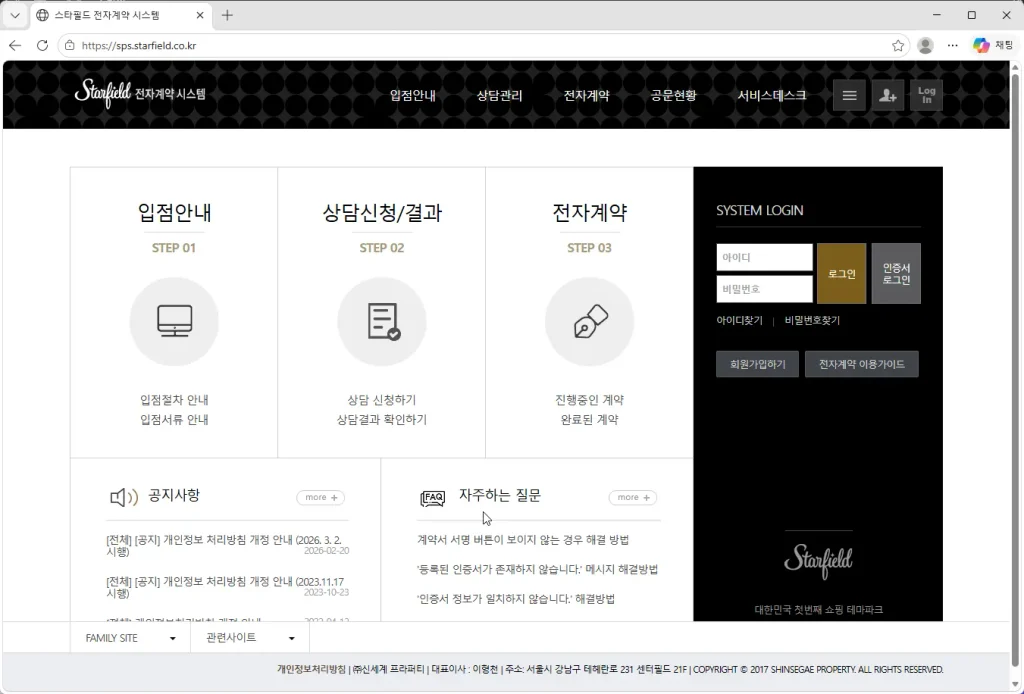Open FAQ 계약서 서명 버튼이 보이지 않는 경우
The image size is (1024, 694).
coord(523,539)
